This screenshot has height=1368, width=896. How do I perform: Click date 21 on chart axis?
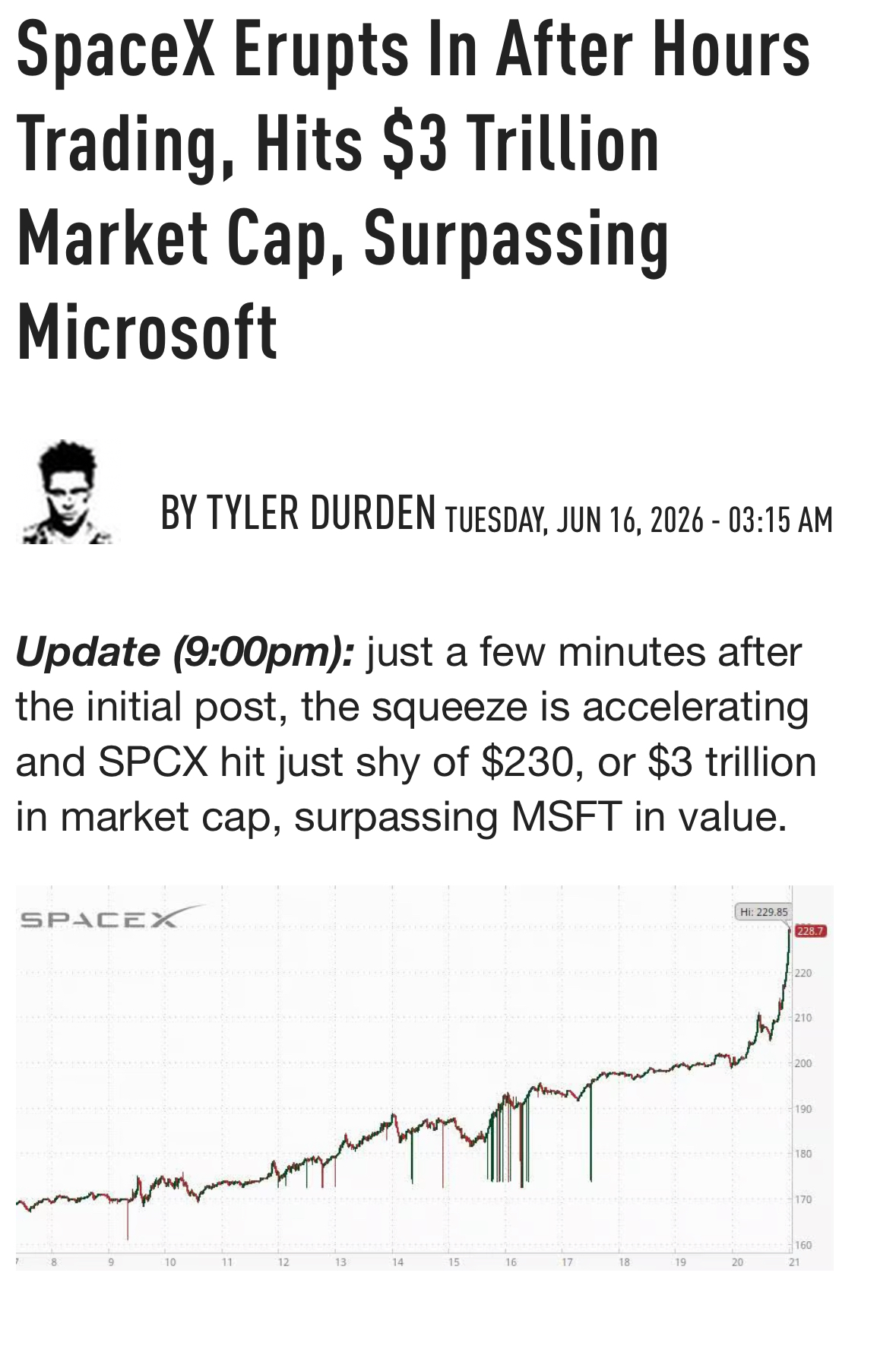click(794, 1262)
